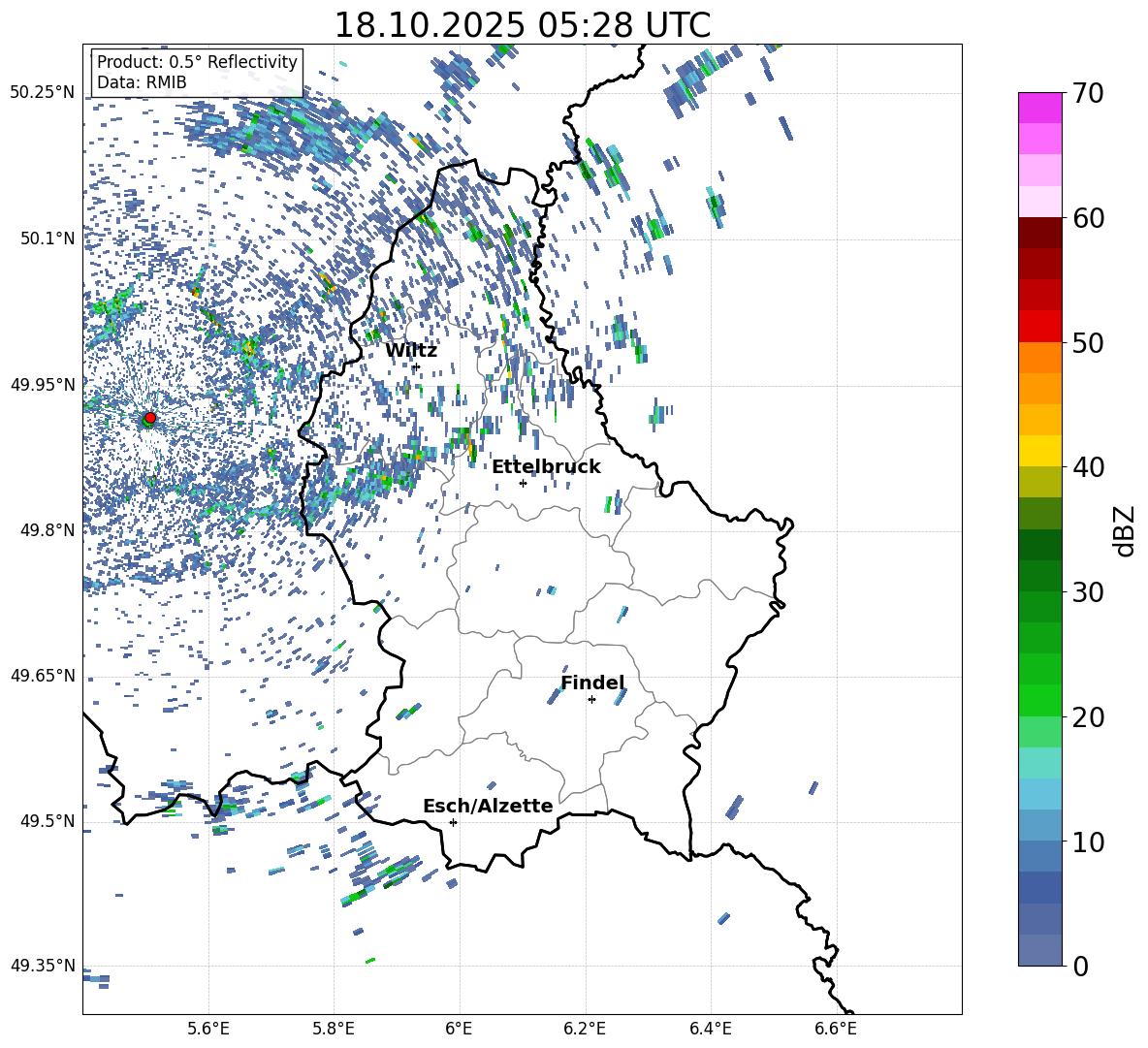Click the orange colorbar band just below 50
The image size is (1148, 1048).
click(1040, 358)
